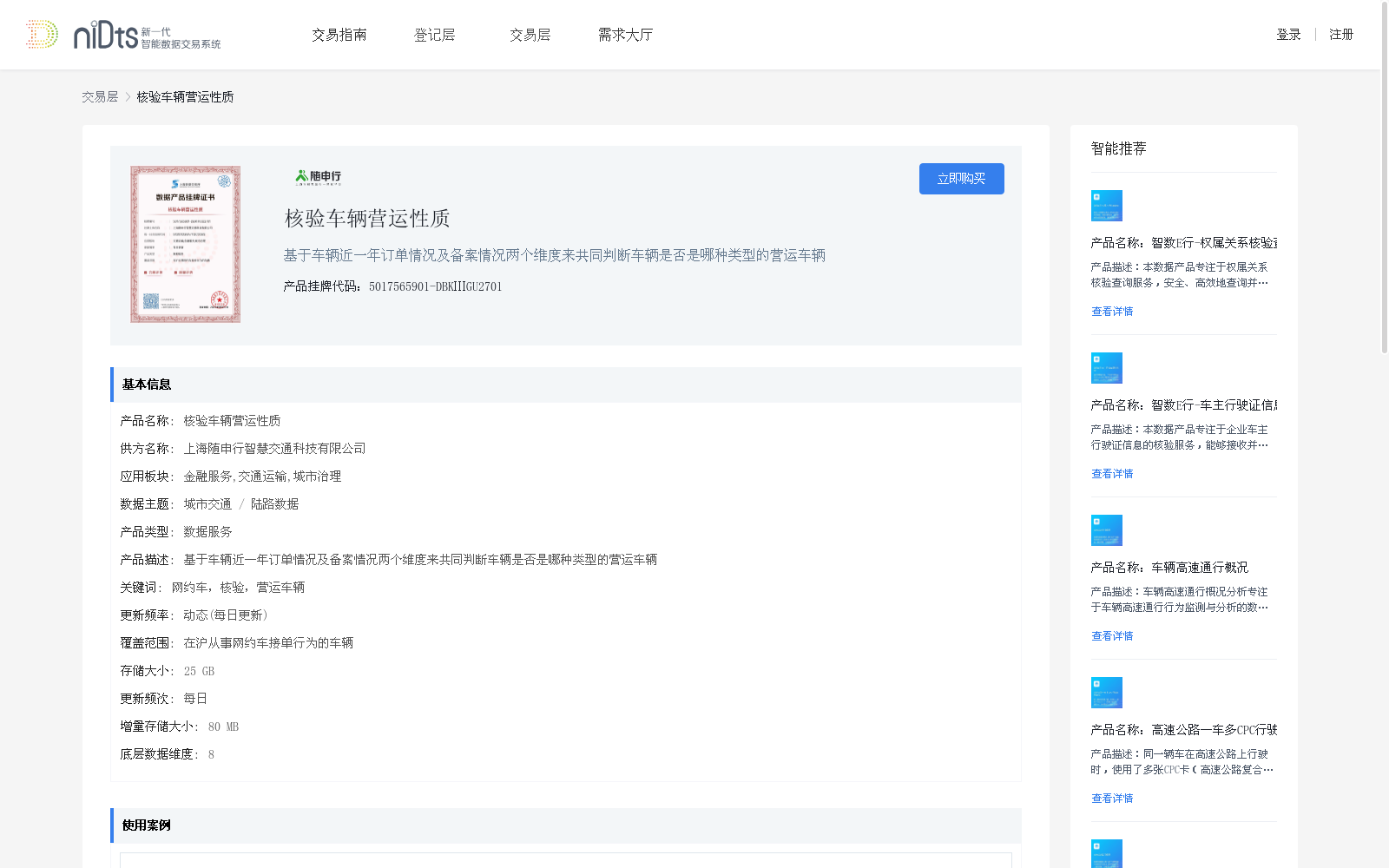This screenshot has height=868, width=1389.
Task: Open the 需求大厅 menu item
Action: (x=625, y=35)
